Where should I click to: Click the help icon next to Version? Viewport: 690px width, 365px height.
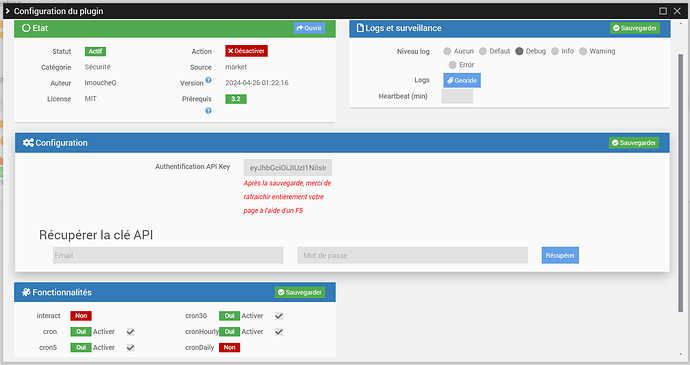pyautogui.click(x=209, y=80)
